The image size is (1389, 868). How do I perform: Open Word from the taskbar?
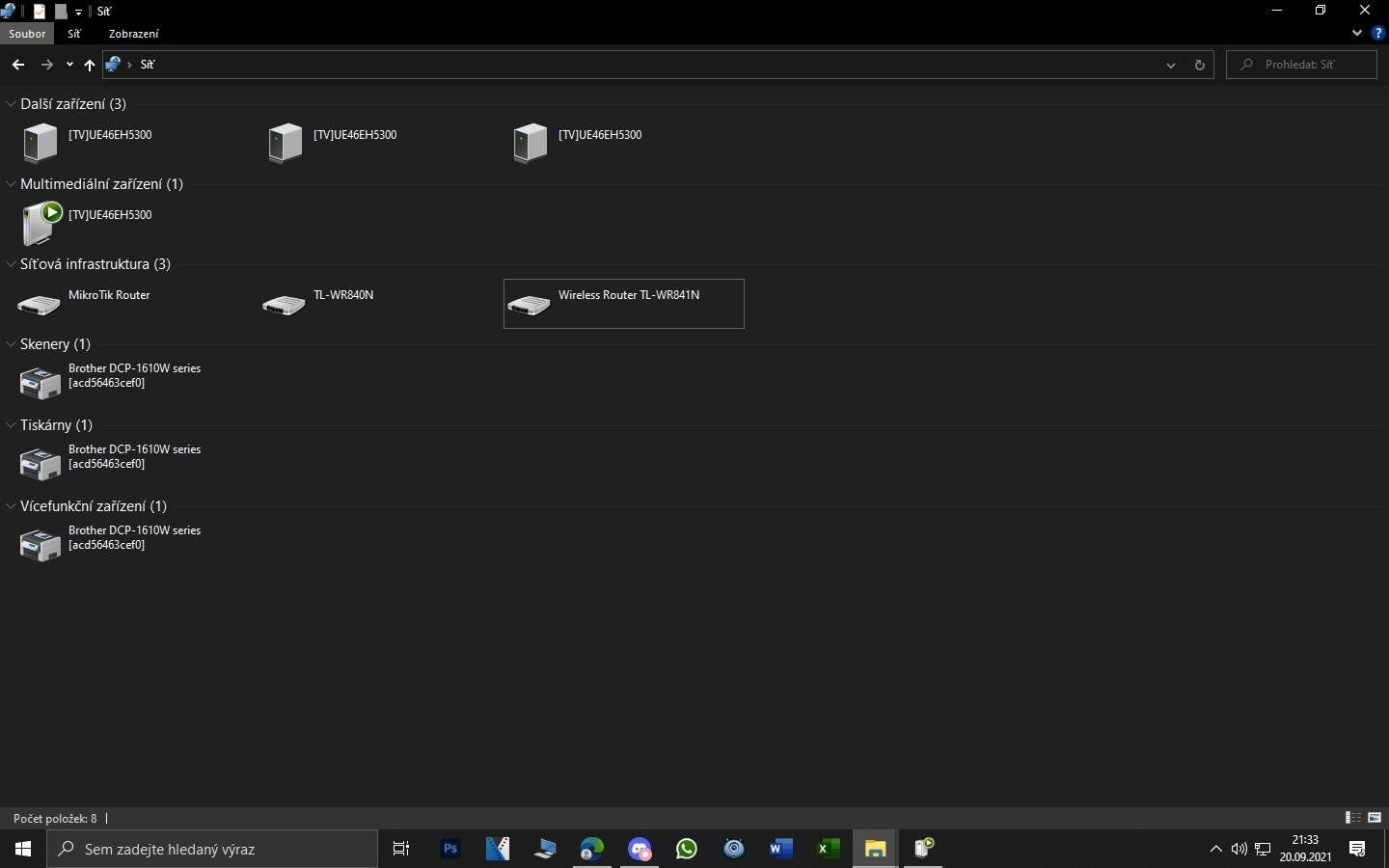click(x=780, y=849)
